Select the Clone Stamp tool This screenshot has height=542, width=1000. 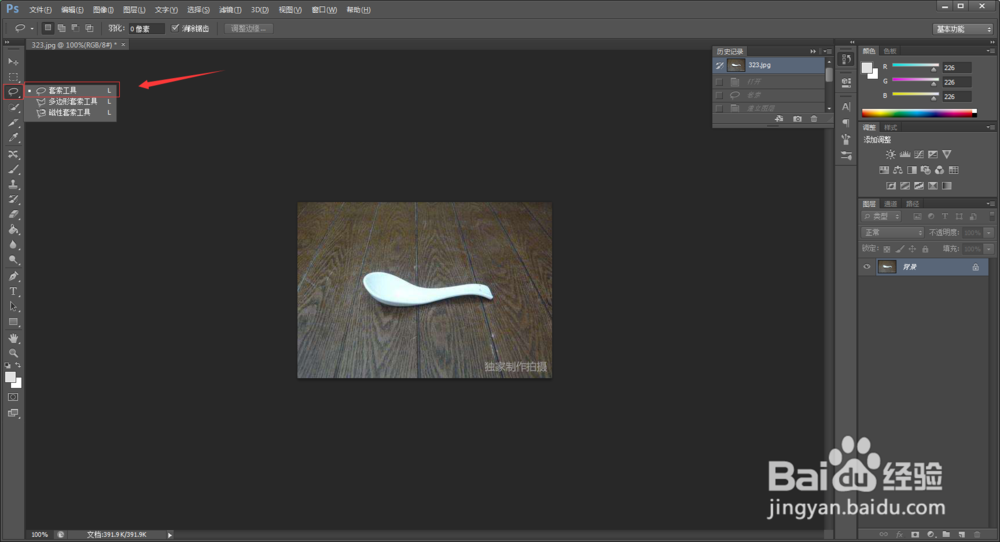tap(13, 184)
